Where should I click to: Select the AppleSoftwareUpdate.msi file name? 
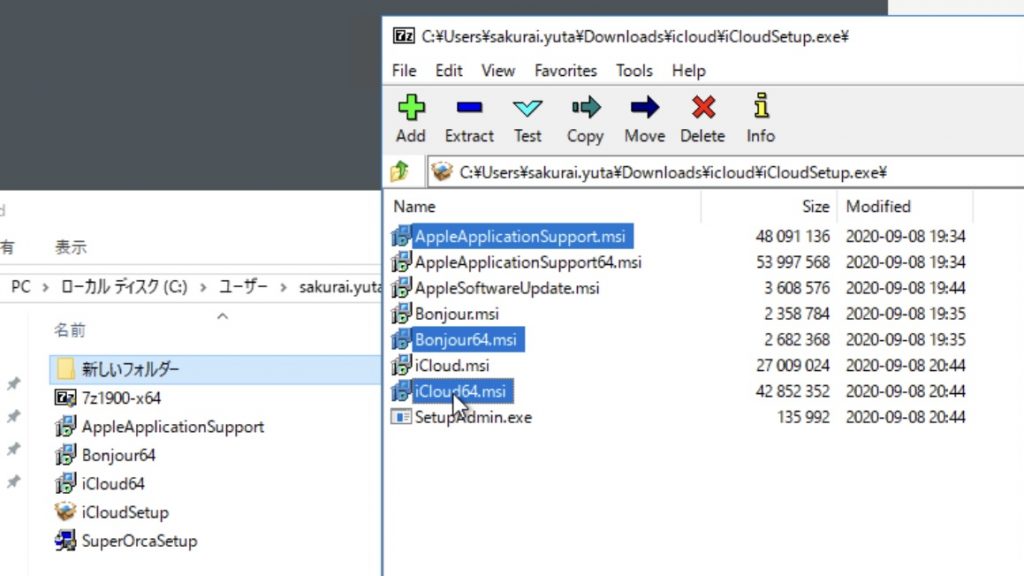click(x=507, y=288)
